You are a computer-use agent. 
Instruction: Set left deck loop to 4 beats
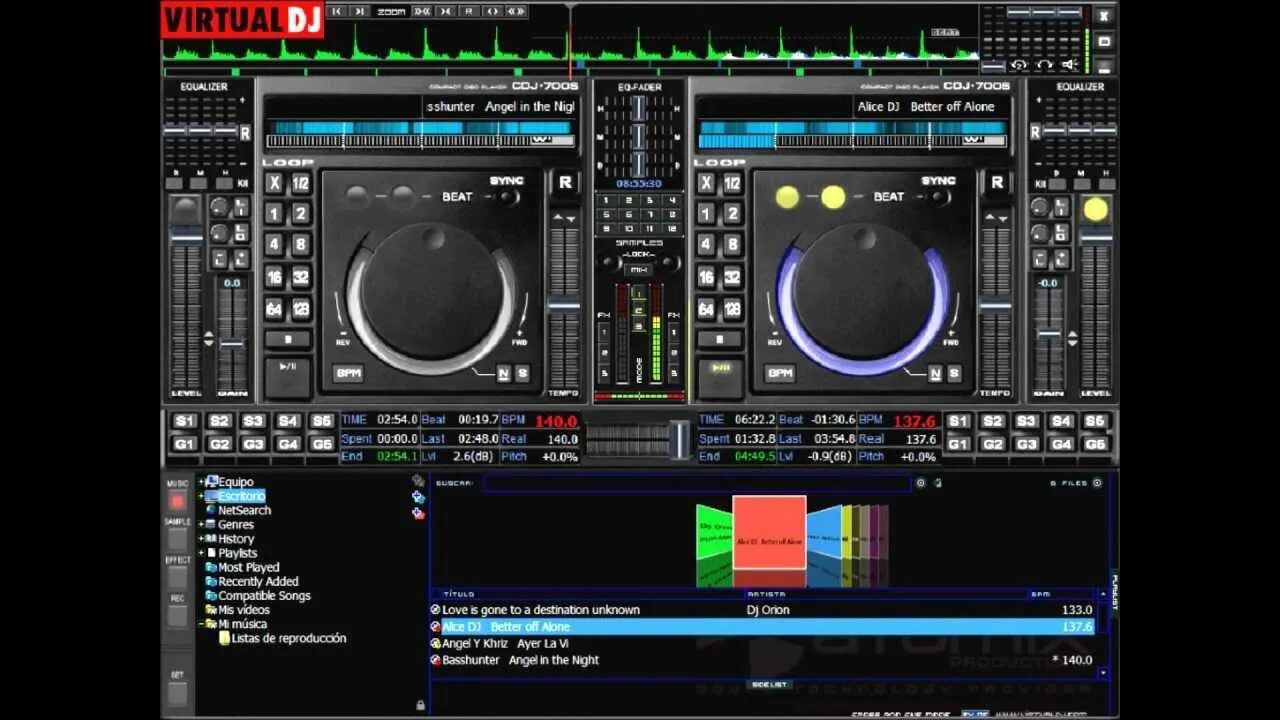coord(274,245)
